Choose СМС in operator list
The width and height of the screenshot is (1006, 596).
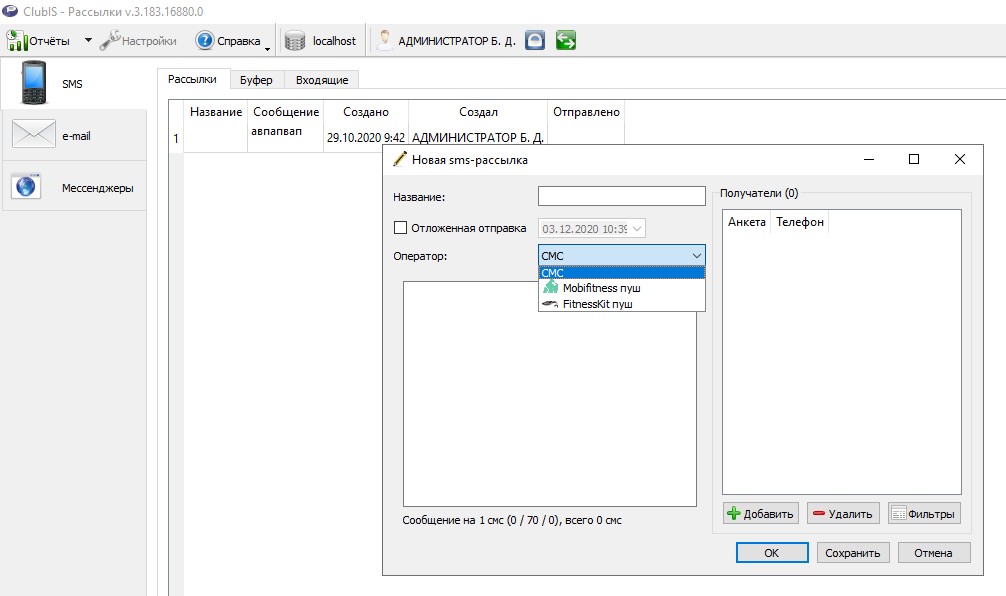[x=622, y=273]
